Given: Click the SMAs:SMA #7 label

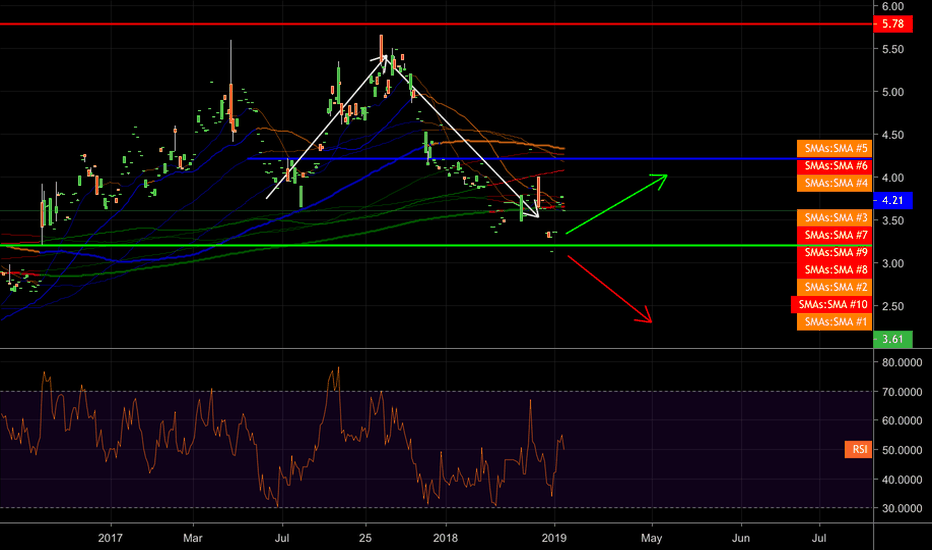Looking at the screenshot, I should point(835,235).
